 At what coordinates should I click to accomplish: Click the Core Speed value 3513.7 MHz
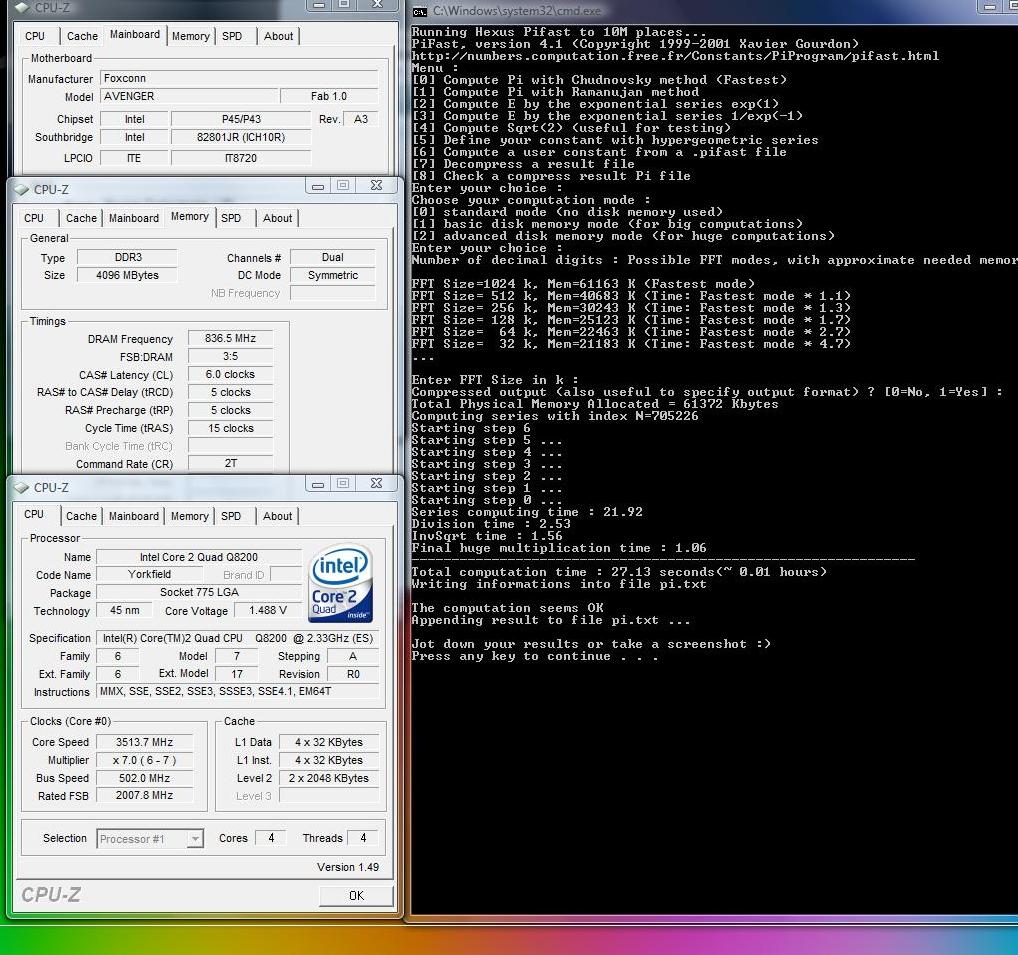coord(145,742)
